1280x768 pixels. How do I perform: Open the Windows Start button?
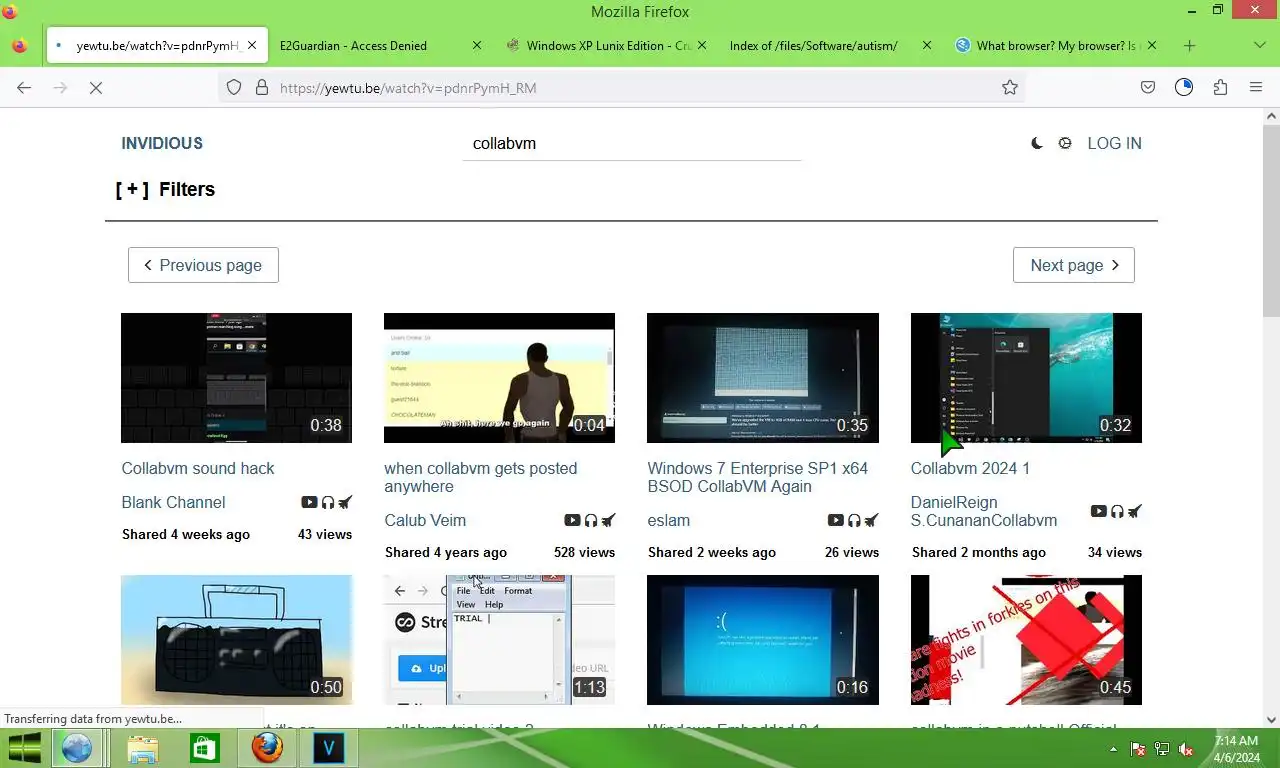(25, 748)
